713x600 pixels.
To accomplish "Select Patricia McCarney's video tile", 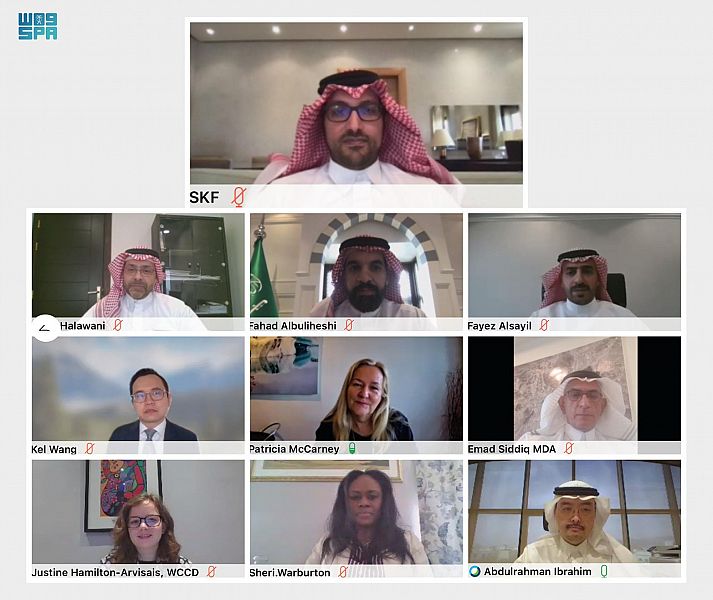I will (356, 389).
